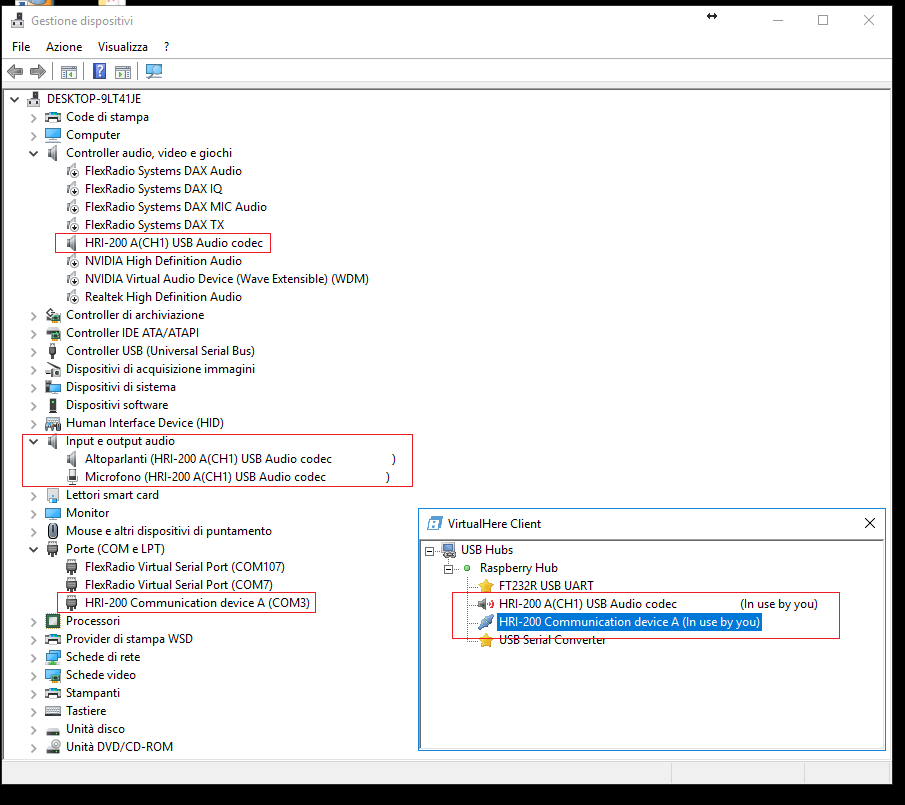This screenshot has height=805, width=905.
Task: Go back with the toolbar left arrow
Action: 15,72
